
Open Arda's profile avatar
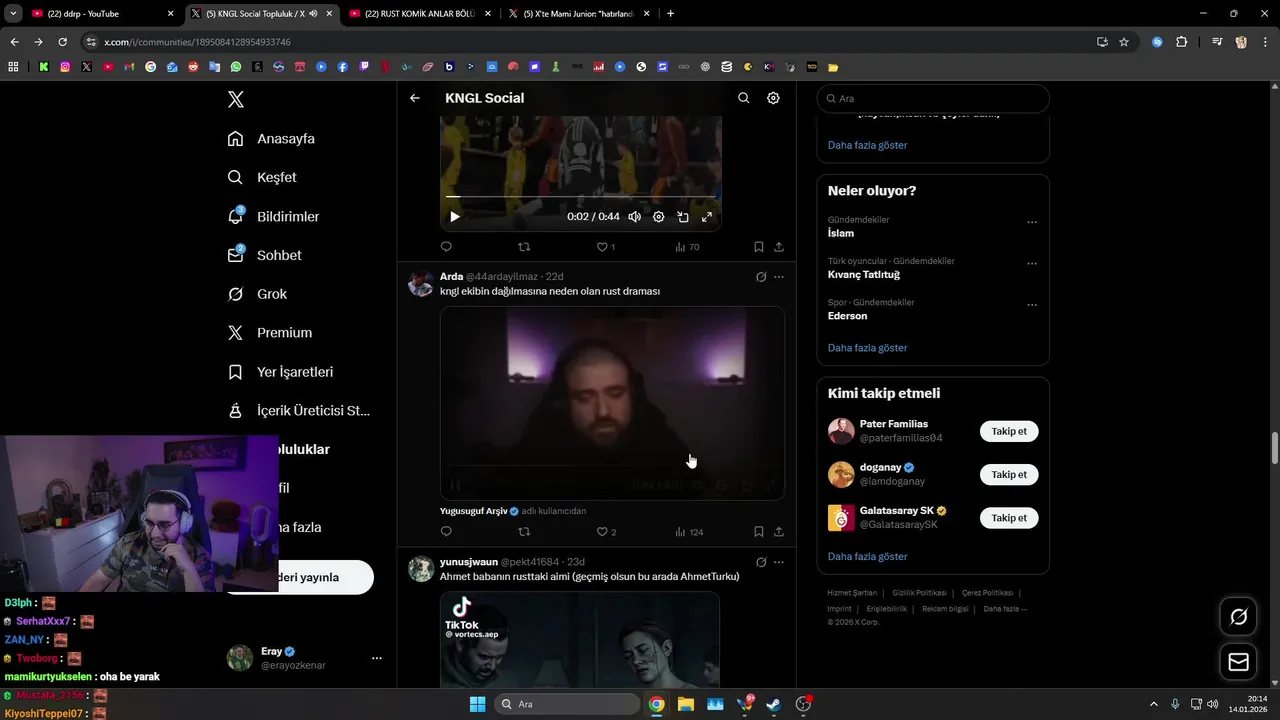coord(420,284)
